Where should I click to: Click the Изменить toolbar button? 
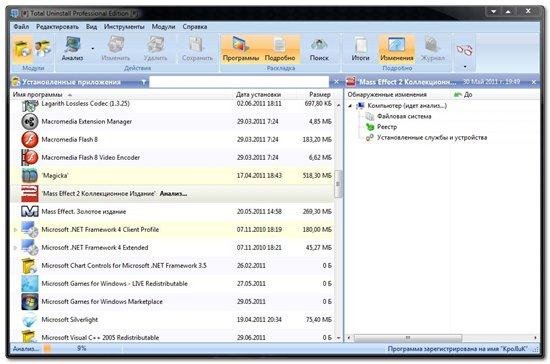coord(116,49)
